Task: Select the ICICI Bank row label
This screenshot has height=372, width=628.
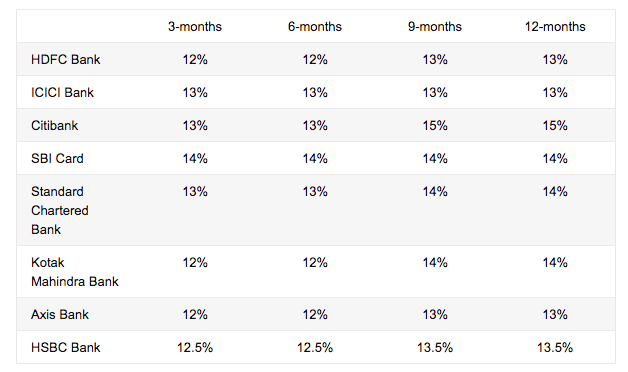Action: point(62,92)
